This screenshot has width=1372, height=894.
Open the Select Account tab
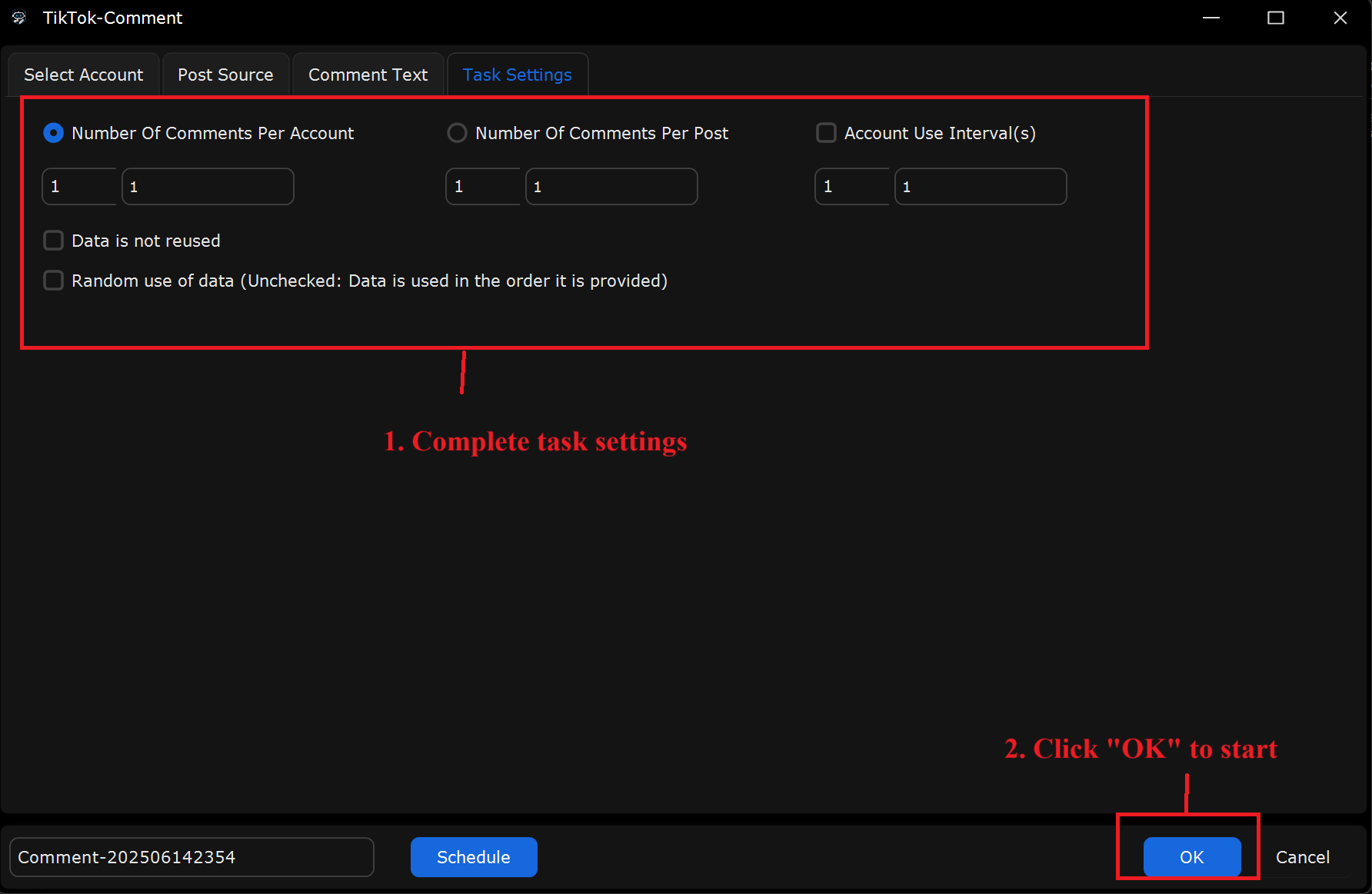tap(83, 75)
